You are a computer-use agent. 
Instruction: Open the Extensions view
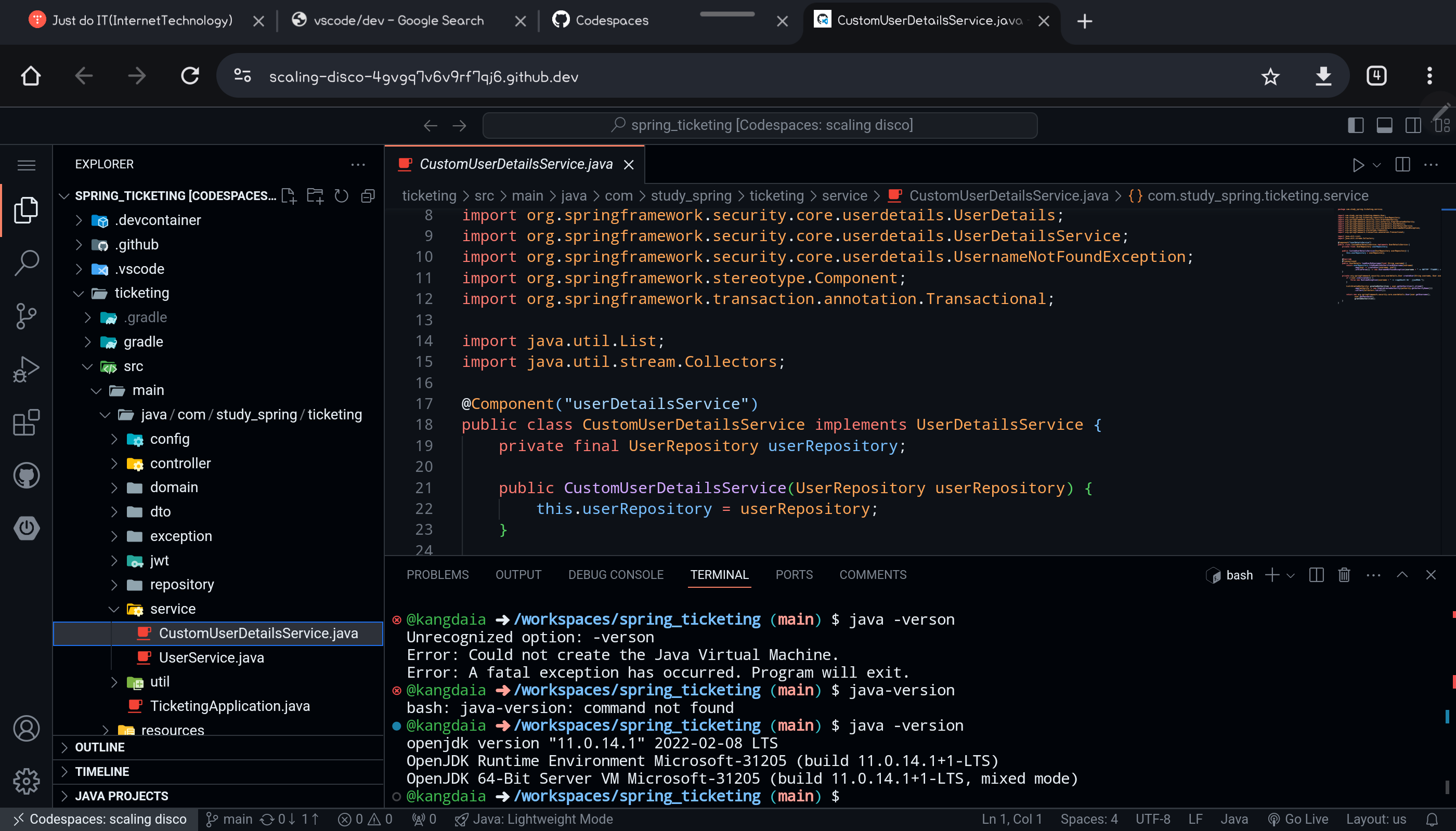click(x=27, y=423)
